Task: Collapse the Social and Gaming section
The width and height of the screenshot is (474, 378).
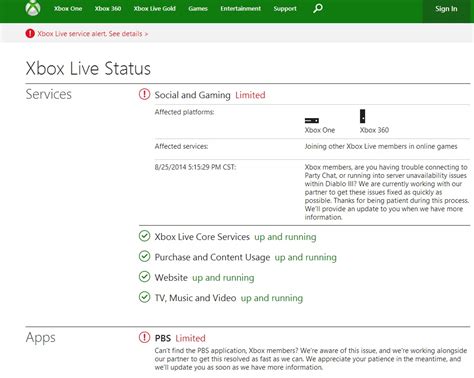Action: 192,95
